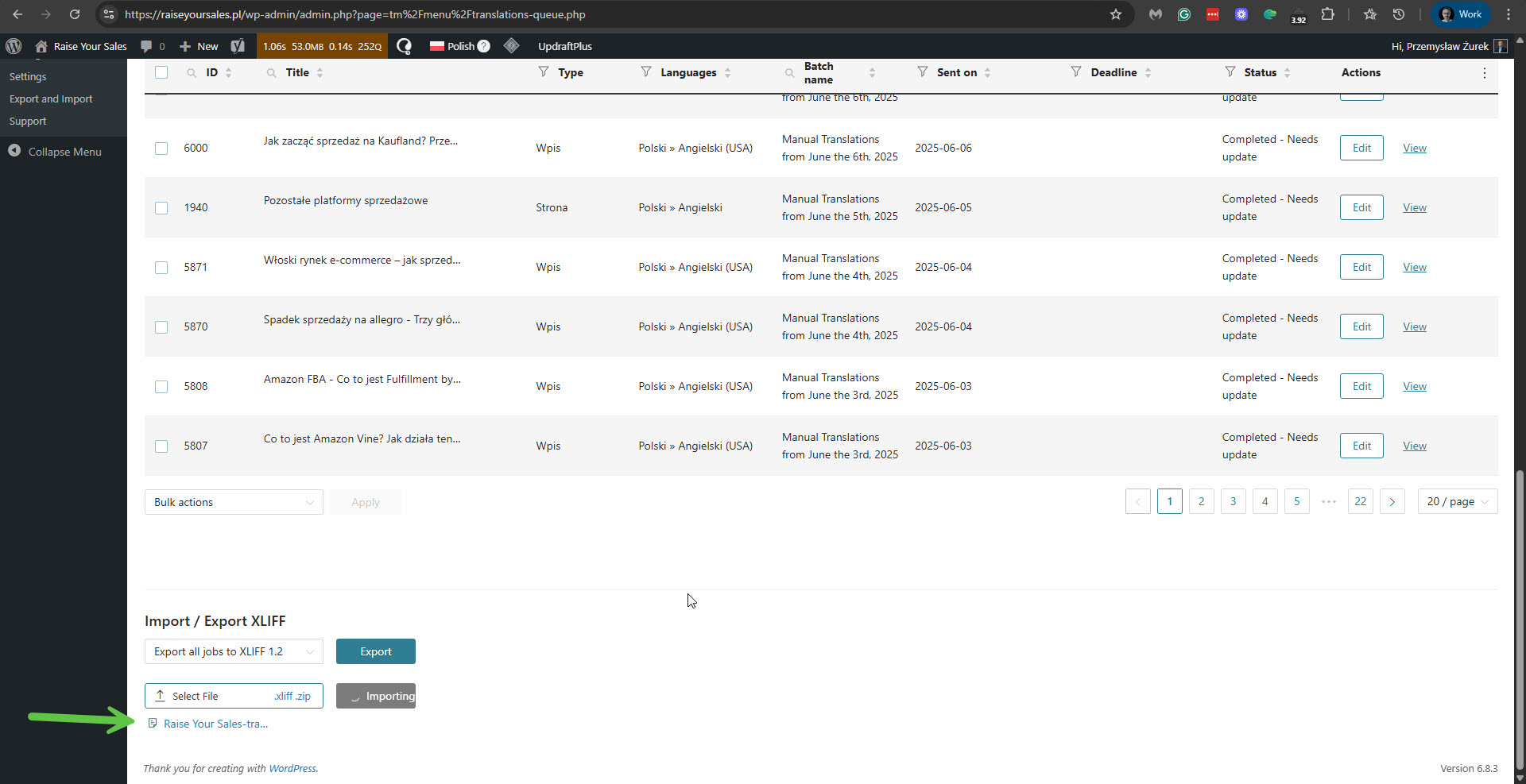Go to pagination page 22
Screen dimensions: 1526x784
(1360, 501)
